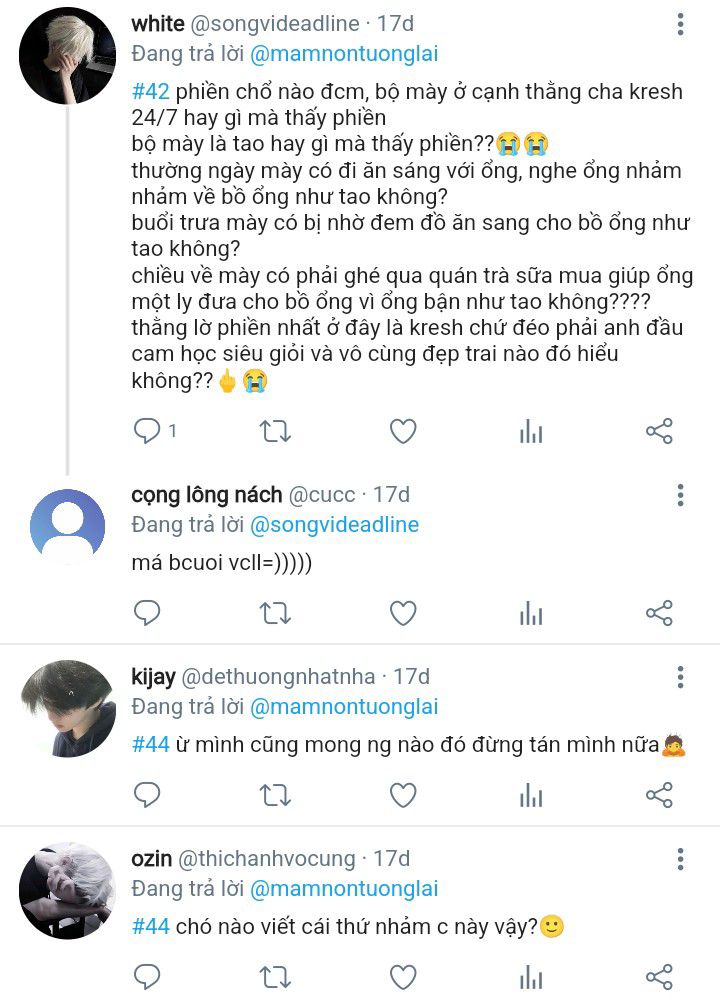
Task: Retweet white's tweet about #42
Action: click(275, 431)
